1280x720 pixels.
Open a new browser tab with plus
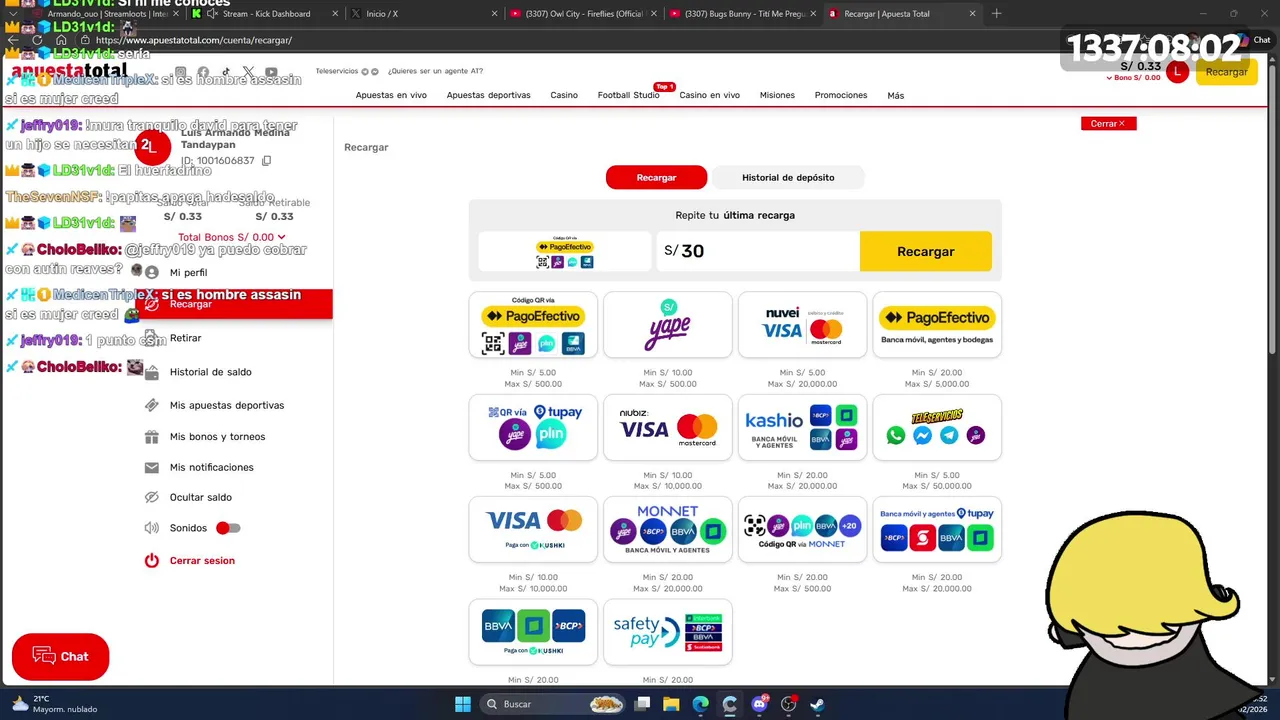(x=996, y=14)
